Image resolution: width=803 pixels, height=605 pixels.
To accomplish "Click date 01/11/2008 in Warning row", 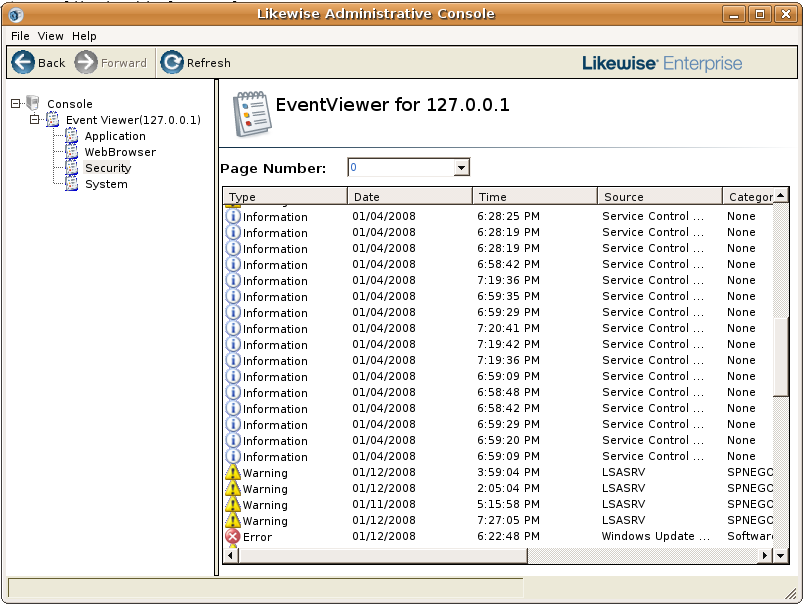I will coord(384,504).
